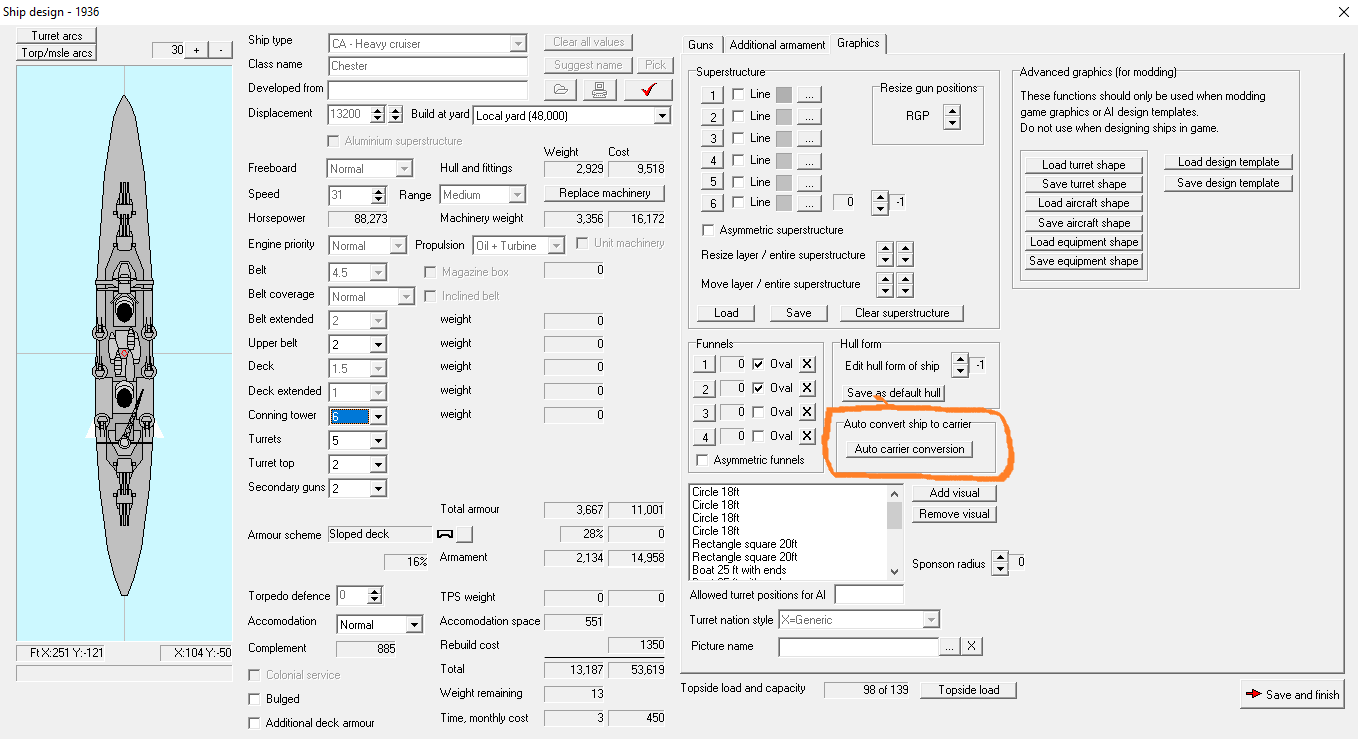1358x739 pixels.
Task: Open Build at yard dropdown
Action: (661, 116)
